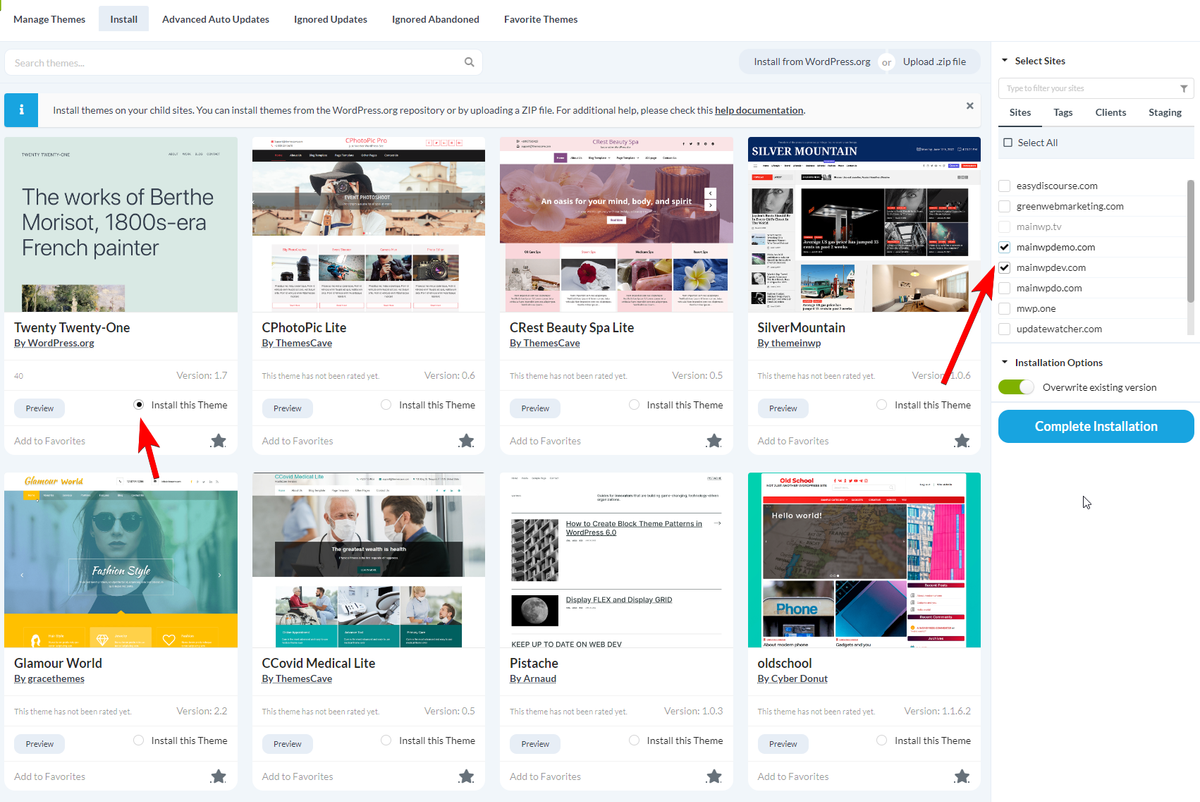Click the blue info icon on the notice
Viewport: 1200px width, 802px height.
tap(20, 110)
